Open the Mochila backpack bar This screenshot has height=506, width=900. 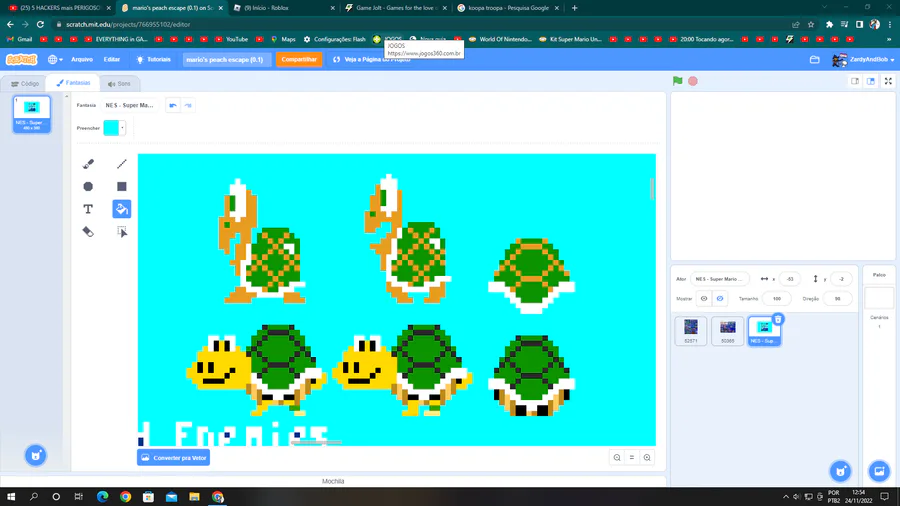[333, 481]
